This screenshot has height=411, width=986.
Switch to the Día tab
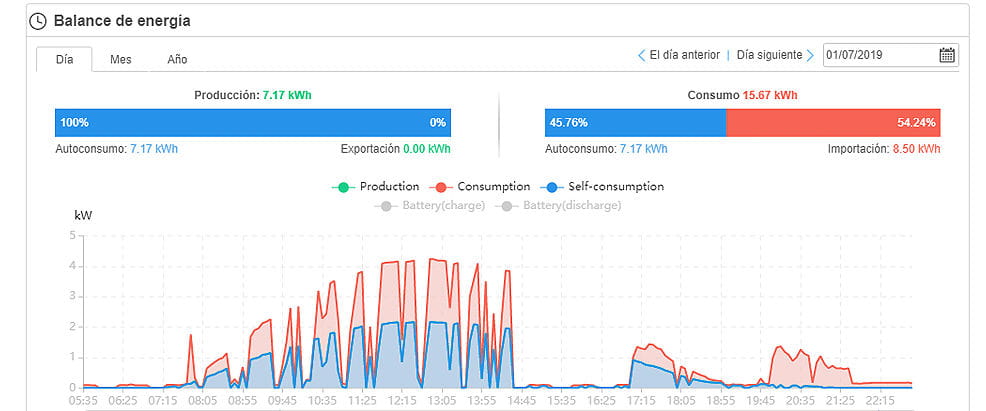click(x=64, y=59)
